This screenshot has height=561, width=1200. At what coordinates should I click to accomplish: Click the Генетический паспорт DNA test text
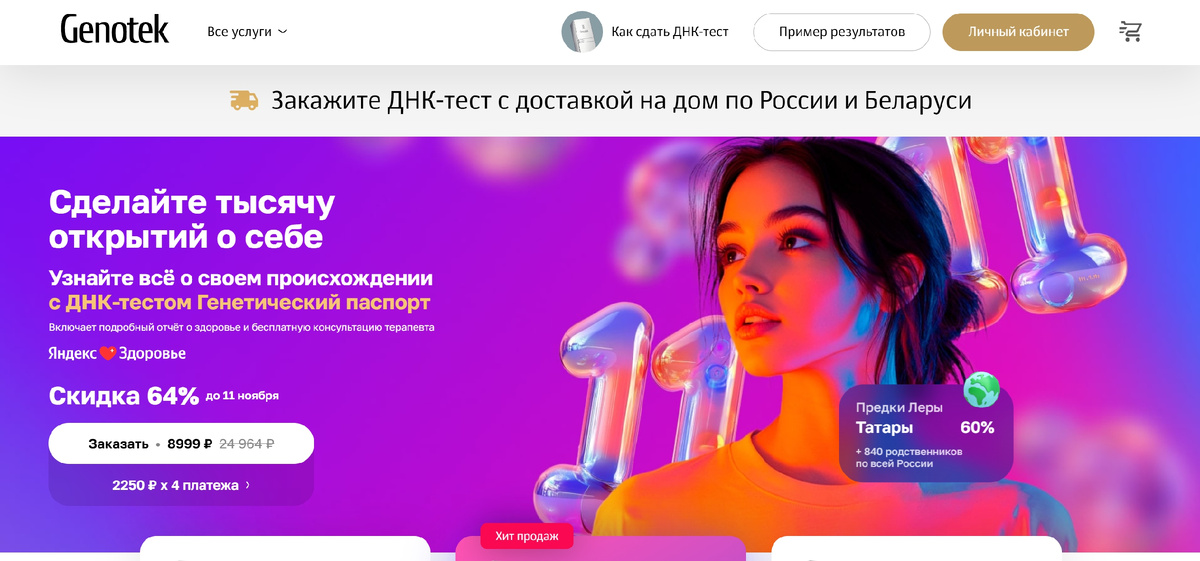pyautogui.click(x=240, y=302)
